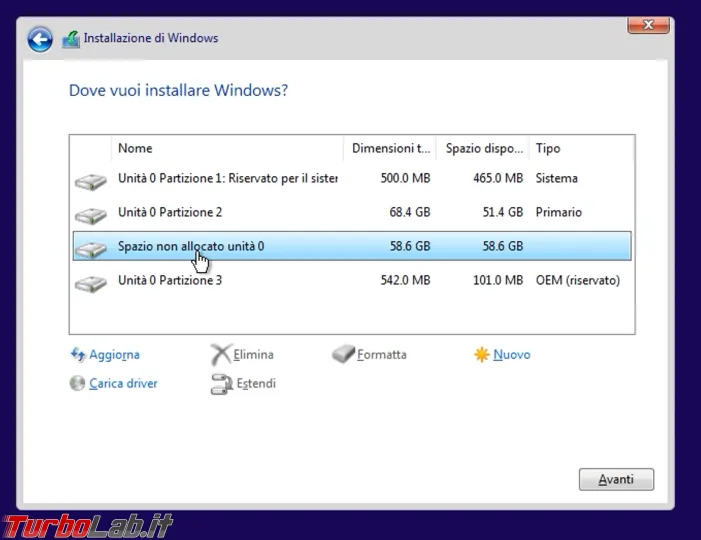Click the Installazione di Windows title text
The width and height of the screenshot is (701, 540).
click(151, 38)
